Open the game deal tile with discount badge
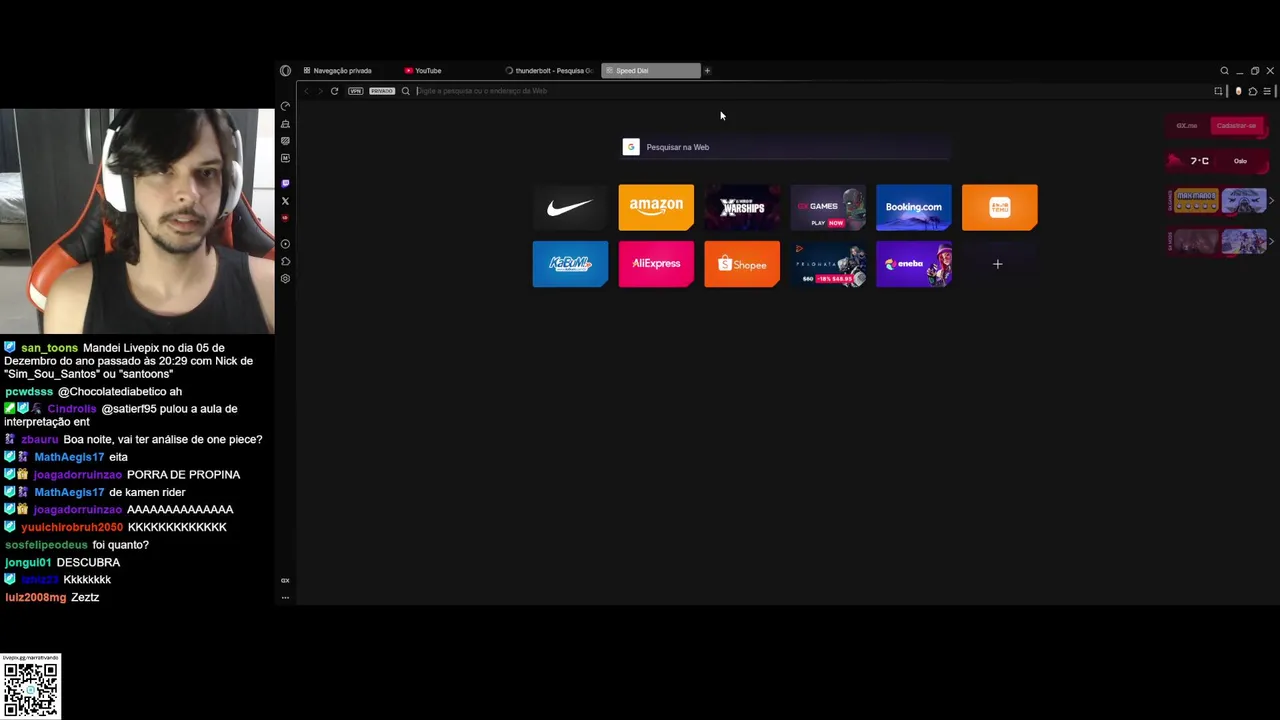Screen dimensions: 1280x720 click(x=828, y=264)
